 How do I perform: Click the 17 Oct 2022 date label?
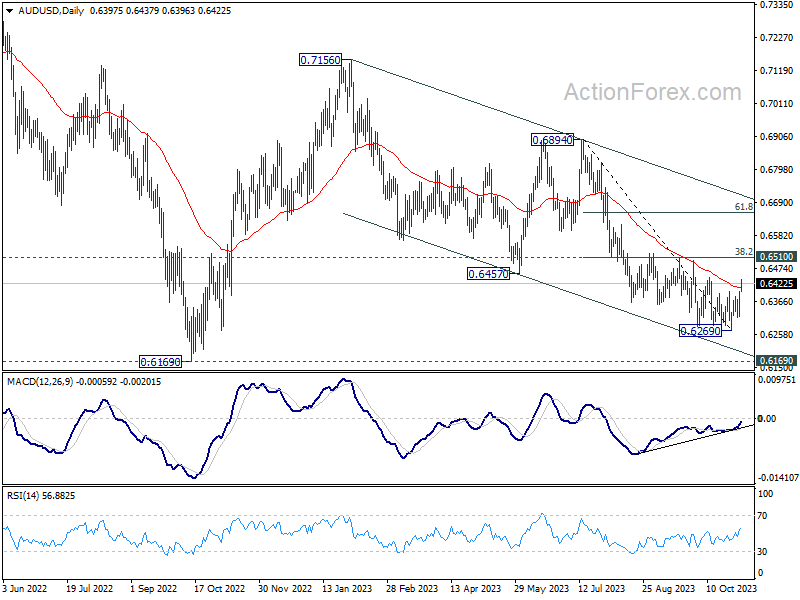point(219,589)
